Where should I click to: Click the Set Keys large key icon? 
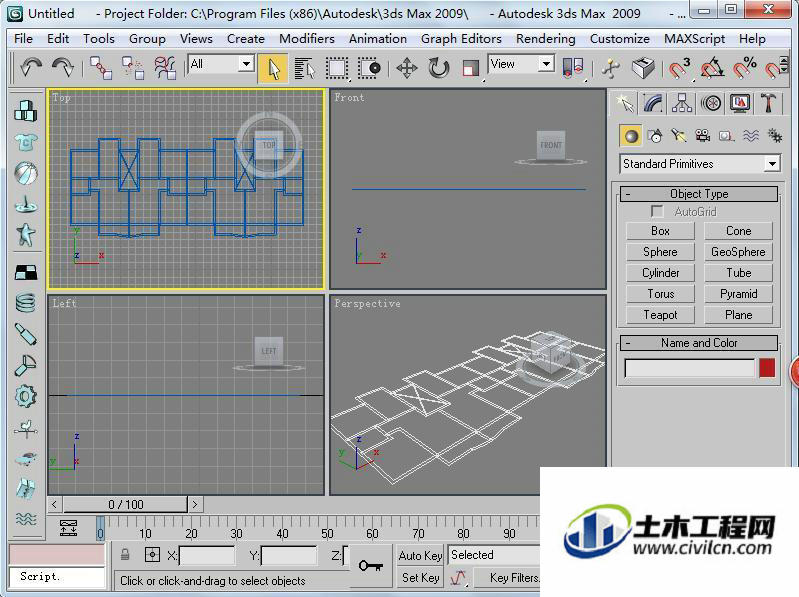370,565
